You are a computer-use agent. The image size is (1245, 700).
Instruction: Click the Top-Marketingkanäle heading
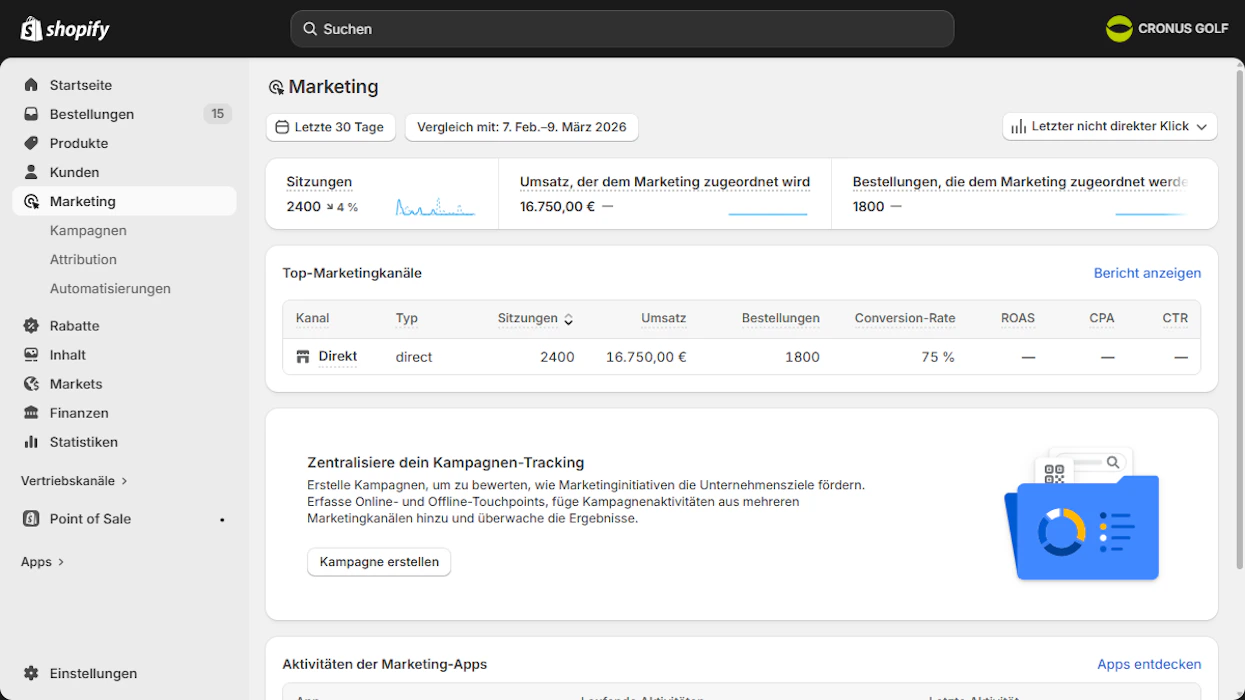click(x=352, y=273)
